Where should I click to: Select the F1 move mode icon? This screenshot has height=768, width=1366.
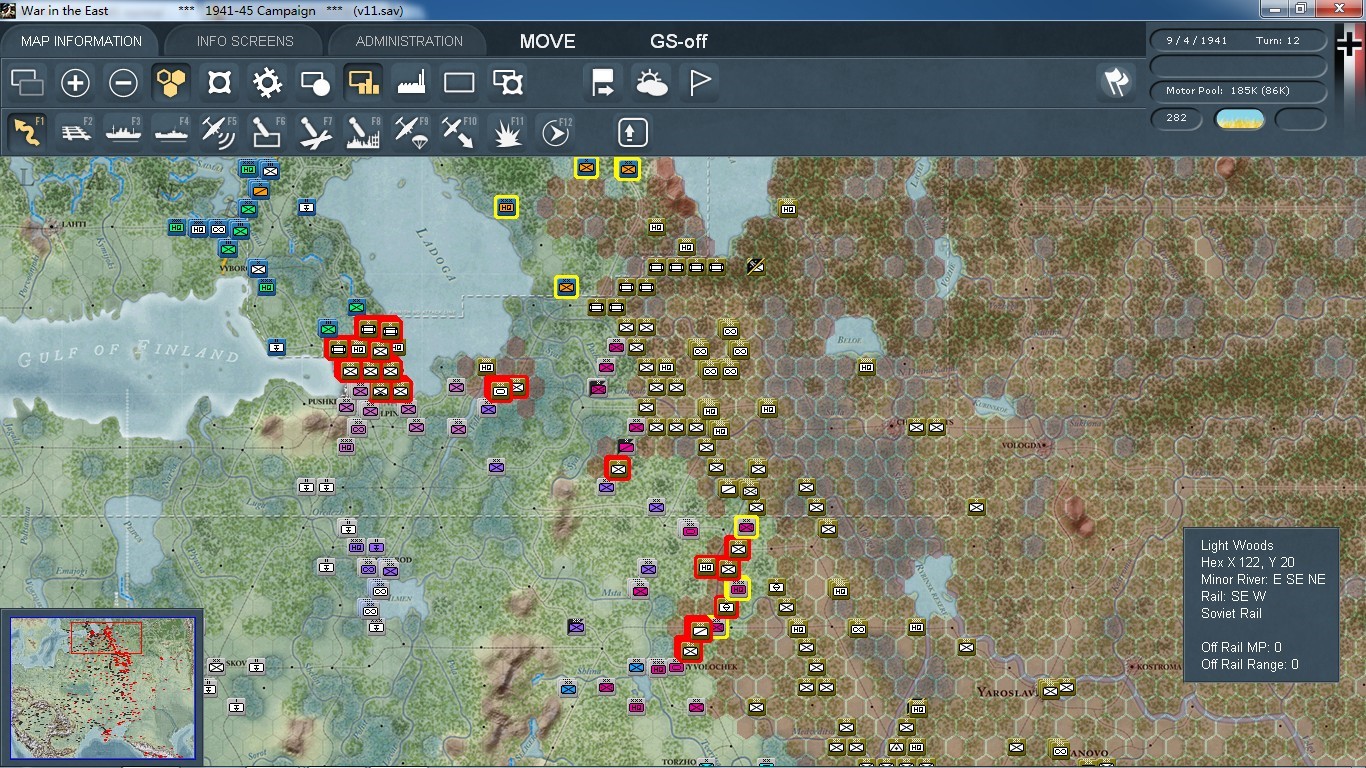pos(27,132)
